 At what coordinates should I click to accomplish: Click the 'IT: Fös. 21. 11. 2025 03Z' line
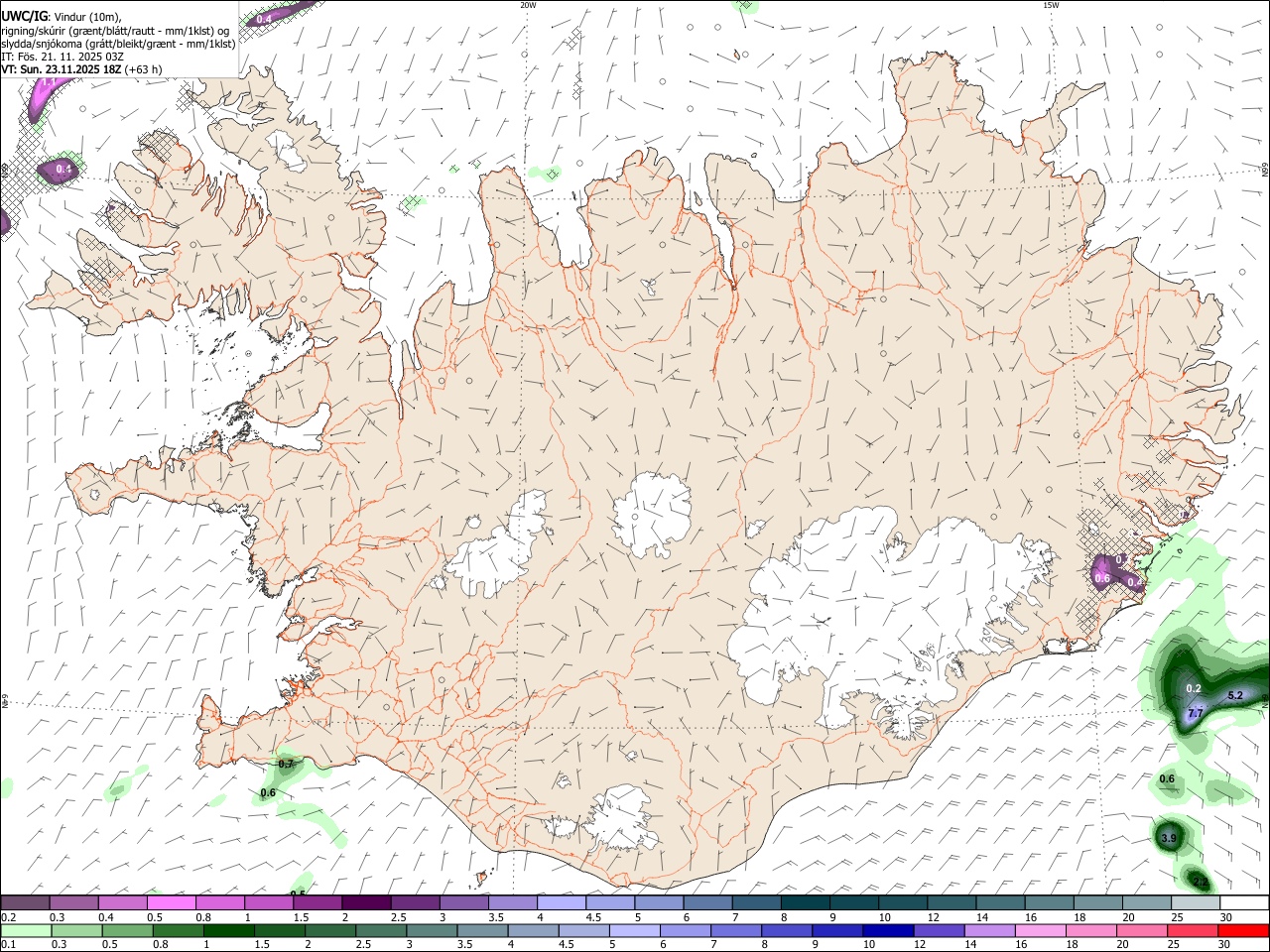click(63, 57)
